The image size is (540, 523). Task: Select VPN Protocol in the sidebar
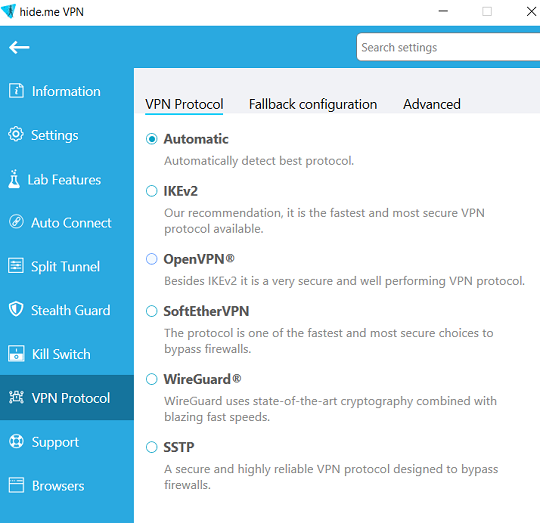(x=67, y=398)
